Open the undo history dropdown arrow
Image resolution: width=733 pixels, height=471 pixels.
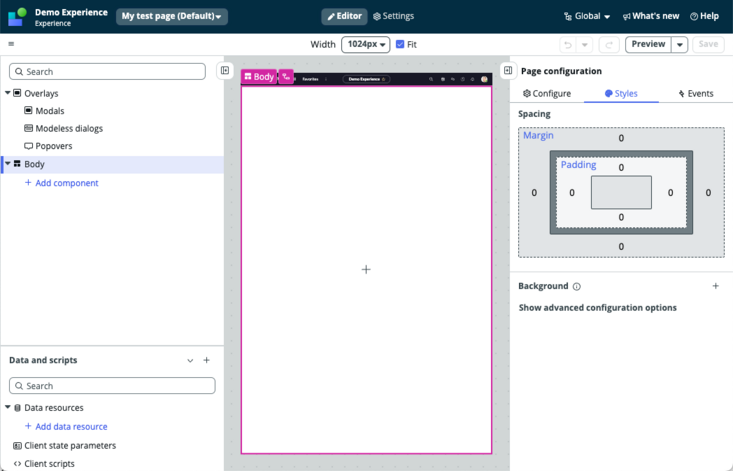584,44
